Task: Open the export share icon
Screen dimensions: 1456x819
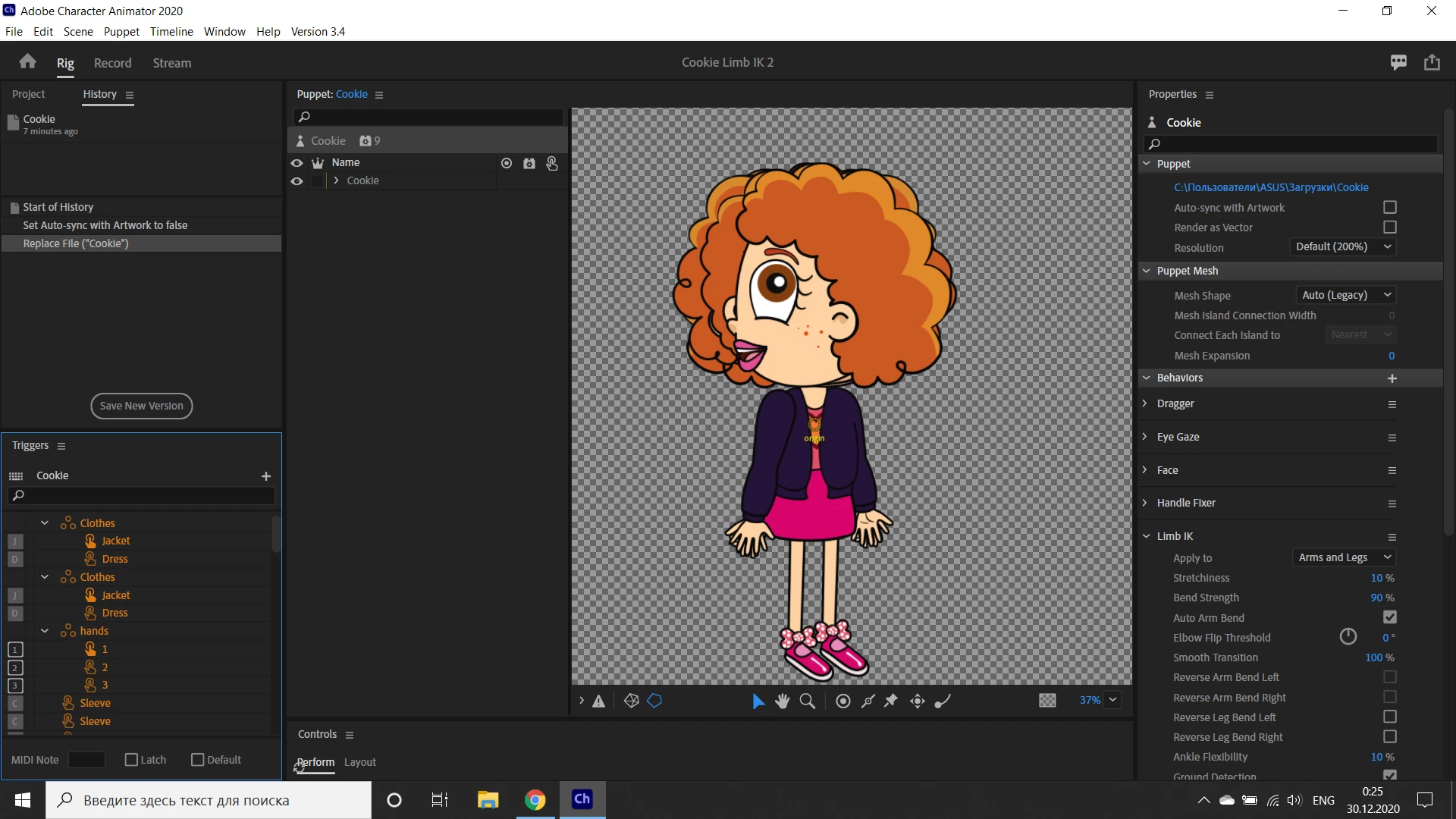Action: (x=1432, y=63)
